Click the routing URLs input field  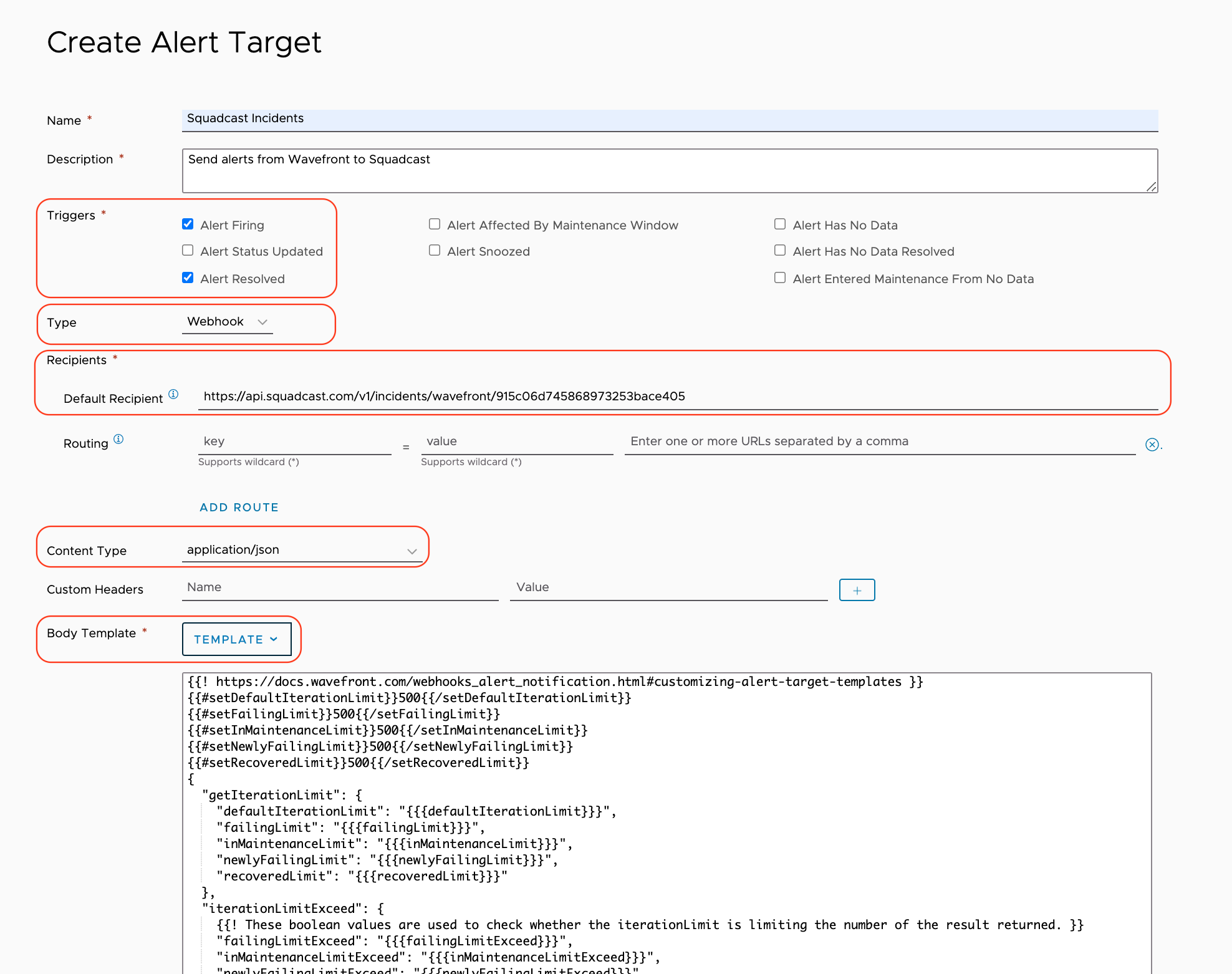(x=880, y=441)
